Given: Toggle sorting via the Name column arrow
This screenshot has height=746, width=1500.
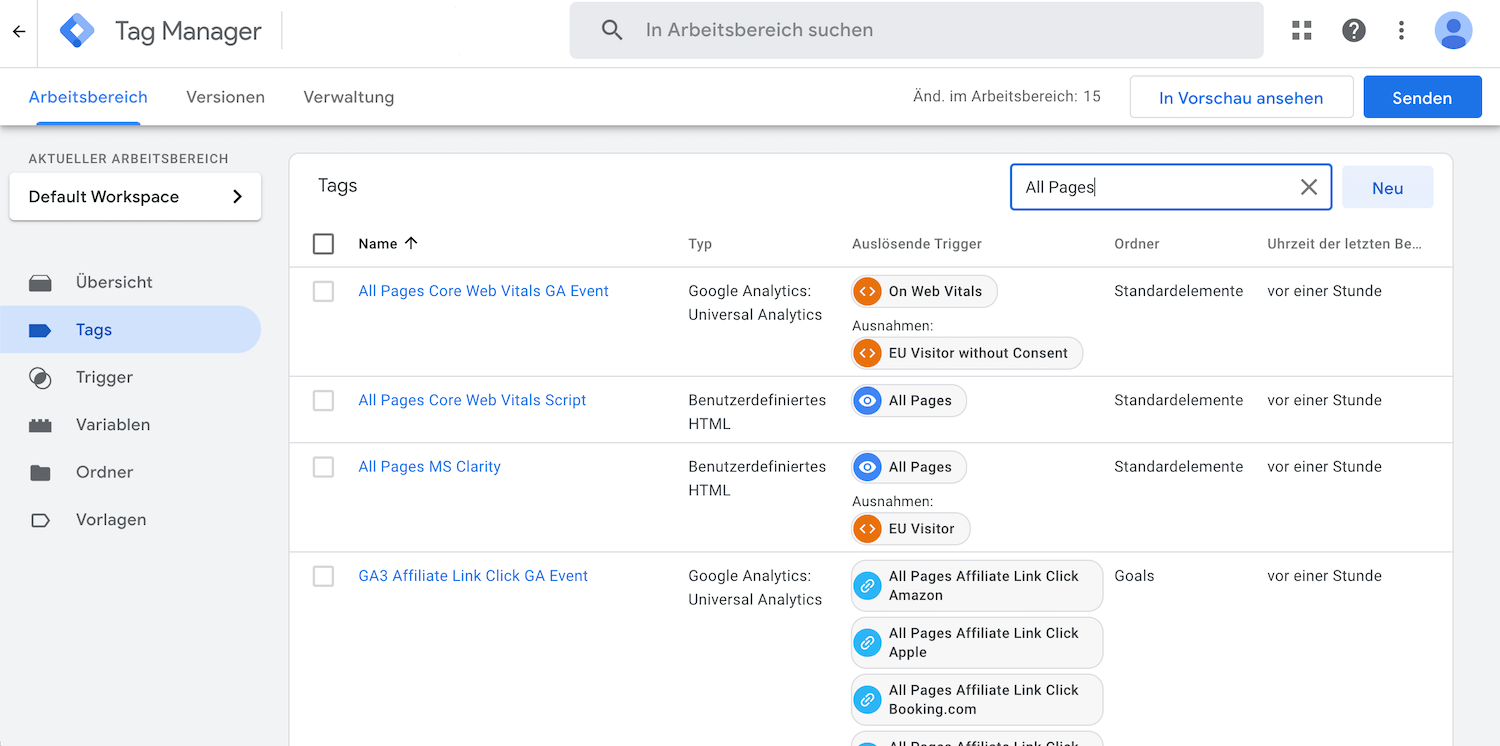Looking at the screenshot, I should tap(411, 242).
